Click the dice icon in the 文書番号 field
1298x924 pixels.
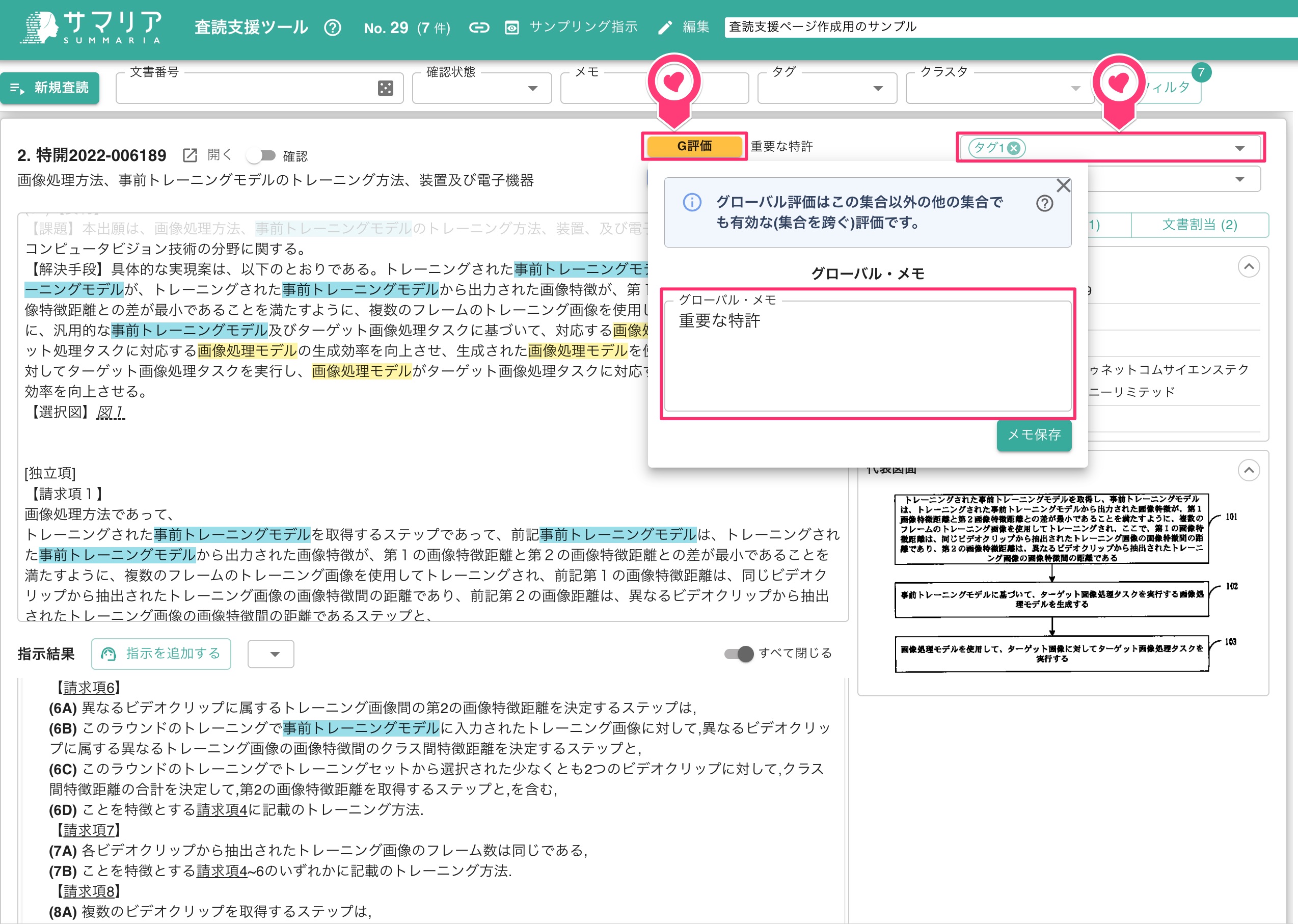point(386,87)
